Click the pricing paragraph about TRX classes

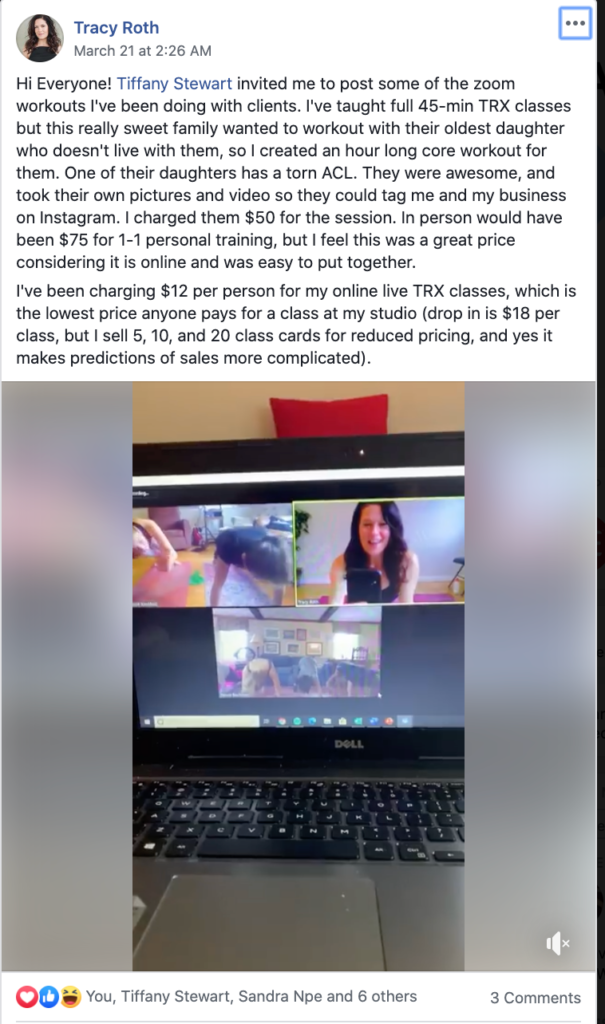(x=297, y=325)
